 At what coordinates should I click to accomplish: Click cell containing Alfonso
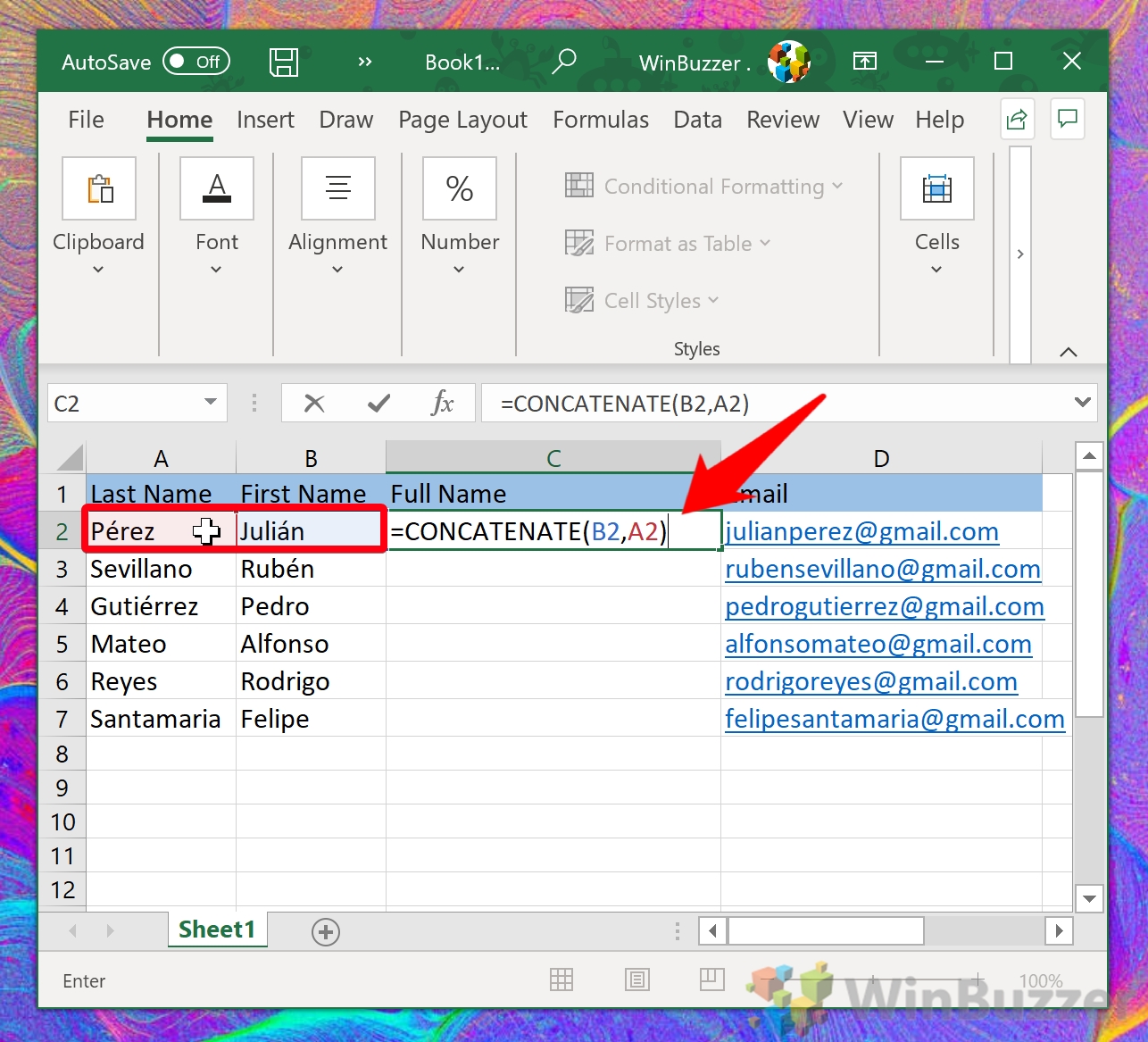(x=311, y=644)
